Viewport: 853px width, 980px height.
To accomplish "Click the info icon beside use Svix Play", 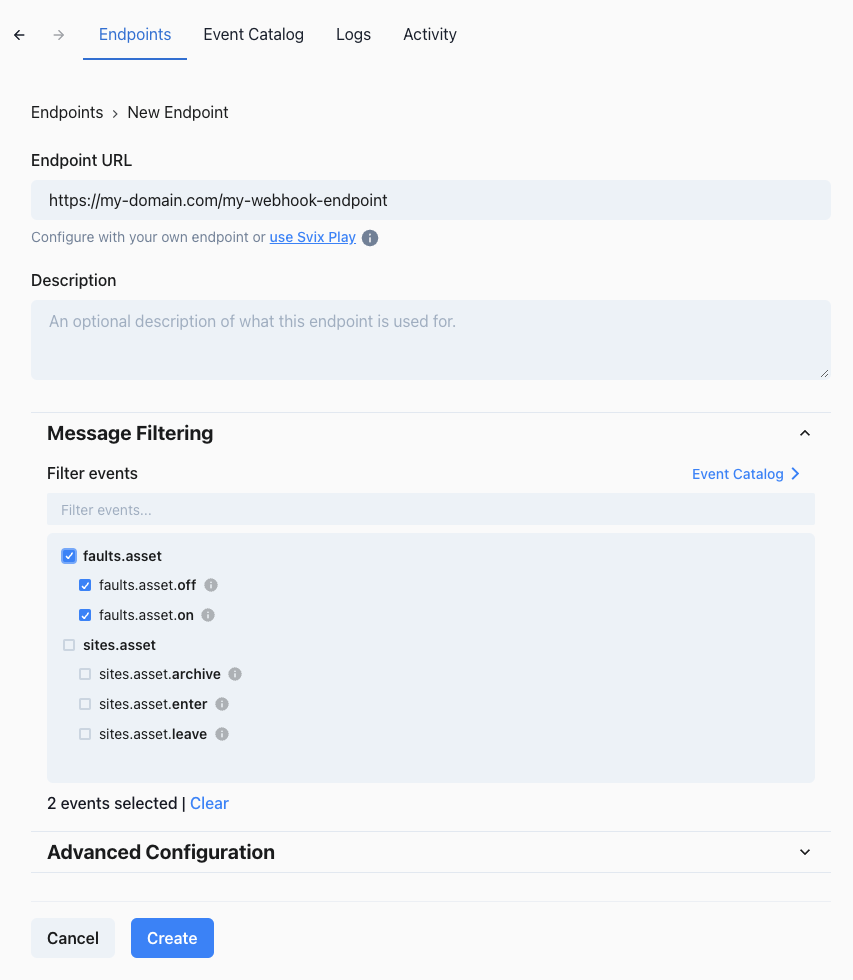I will click(x=370, y=237).
